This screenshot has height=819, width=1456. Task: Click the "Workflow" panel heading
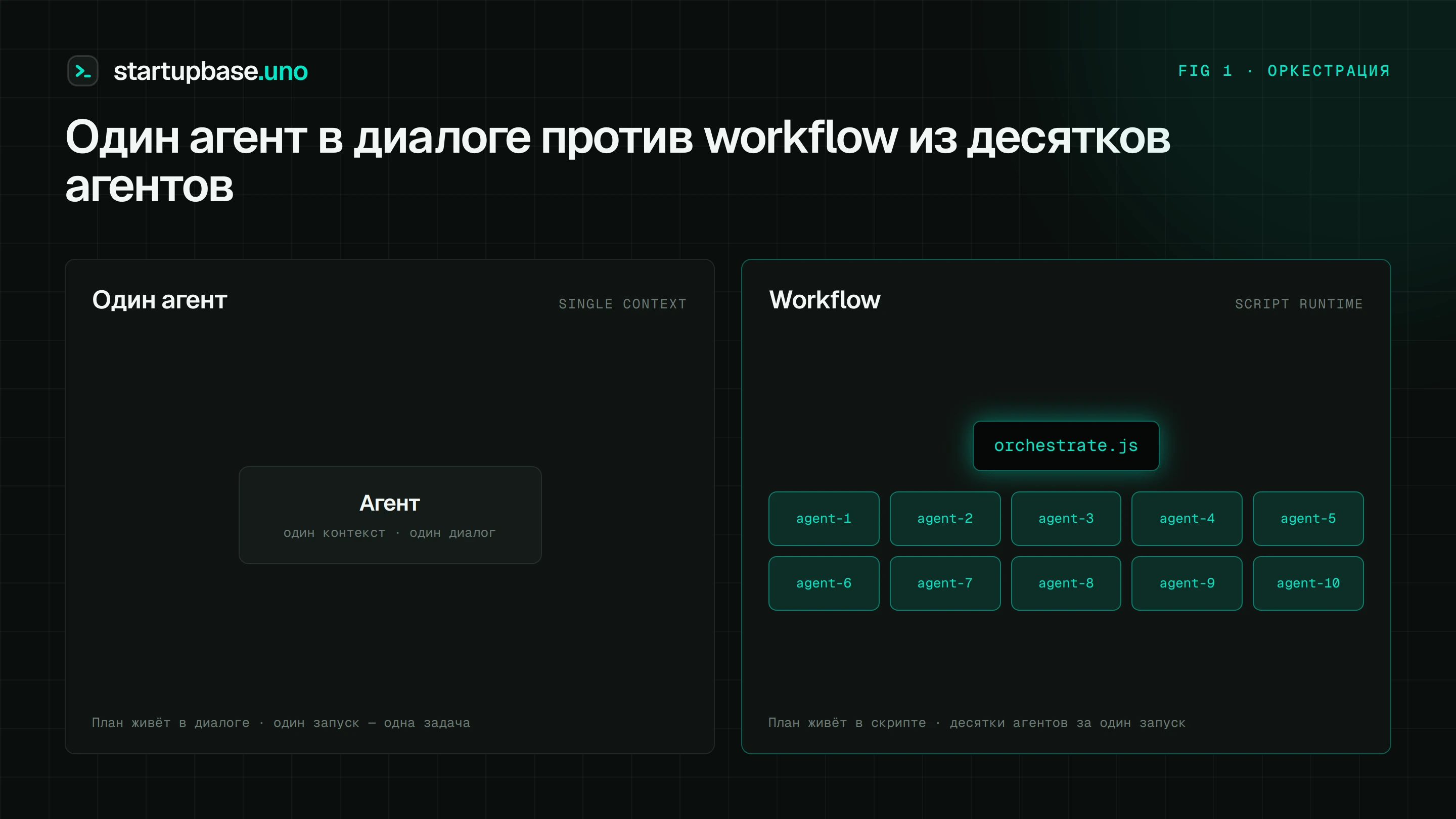(x=825, y=300)
